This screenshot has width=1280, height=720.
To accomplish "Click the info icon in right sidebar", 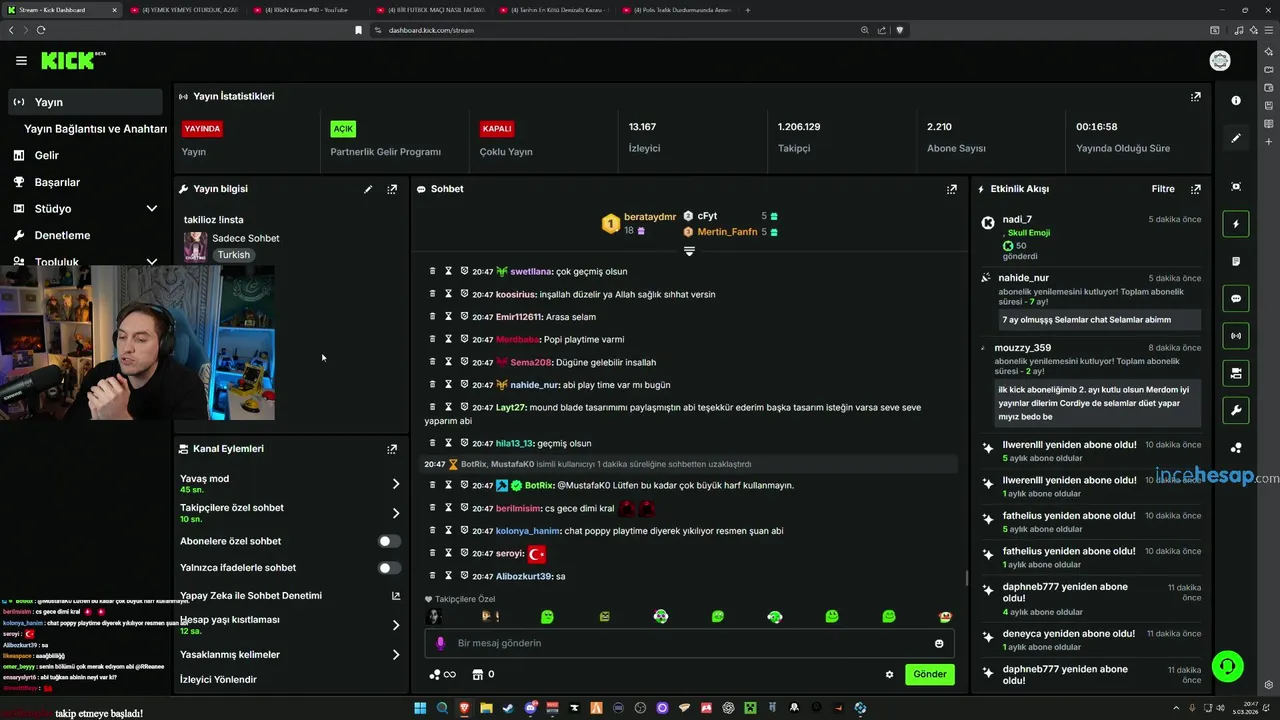I will 1236,100.
